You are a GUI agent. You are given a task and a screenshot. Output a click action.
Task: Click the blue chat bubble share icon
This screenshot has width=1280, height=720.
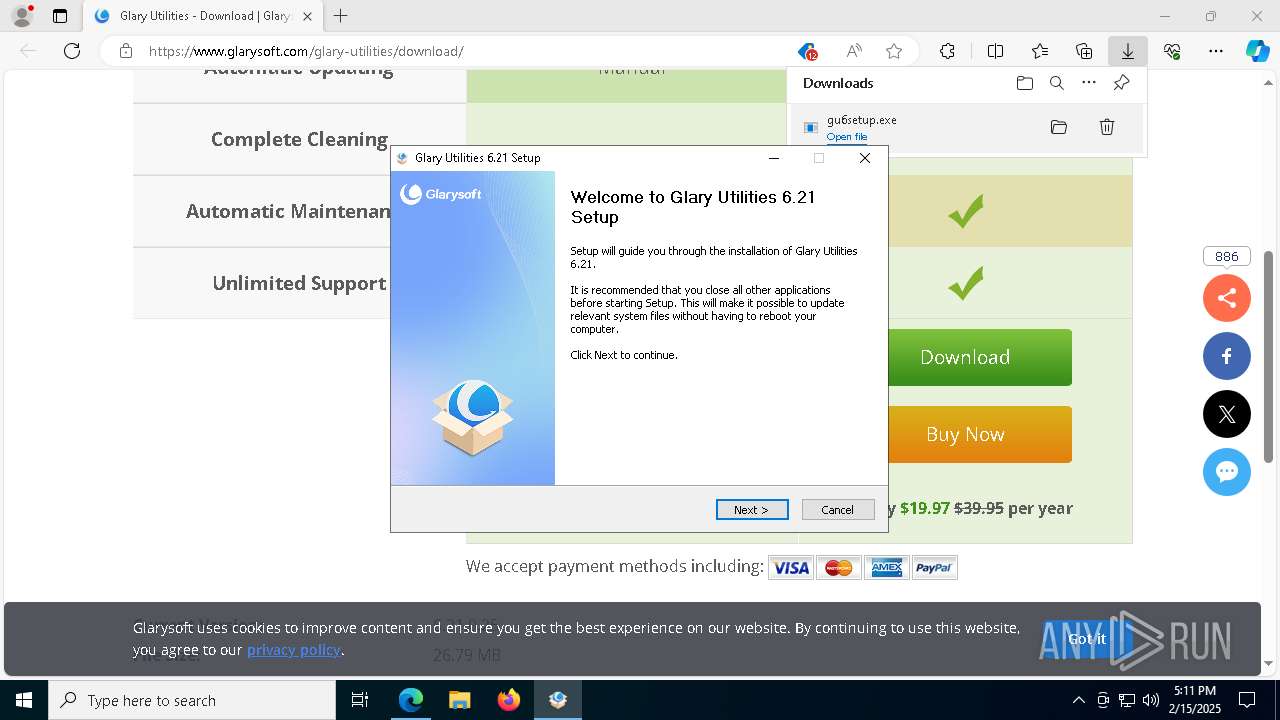coord(1227,471)
